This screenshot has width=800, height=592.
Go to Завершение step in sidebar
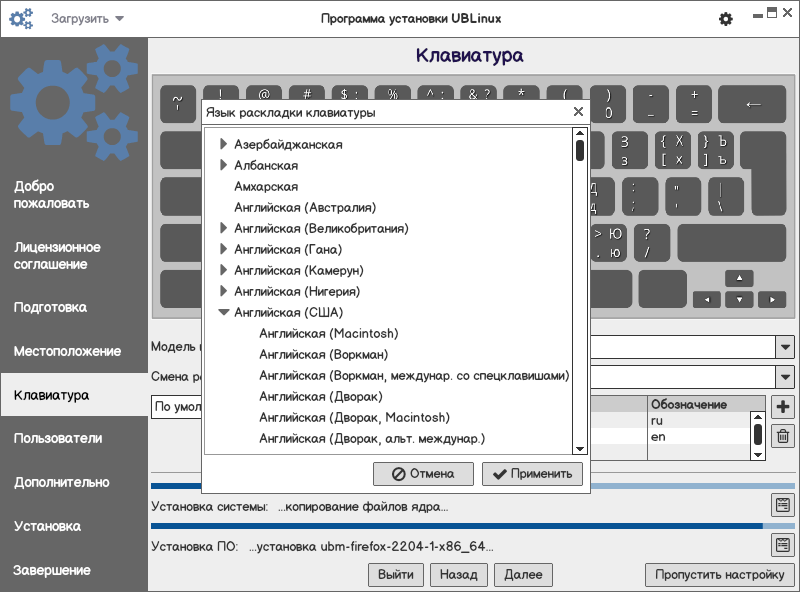coord(52,570)
